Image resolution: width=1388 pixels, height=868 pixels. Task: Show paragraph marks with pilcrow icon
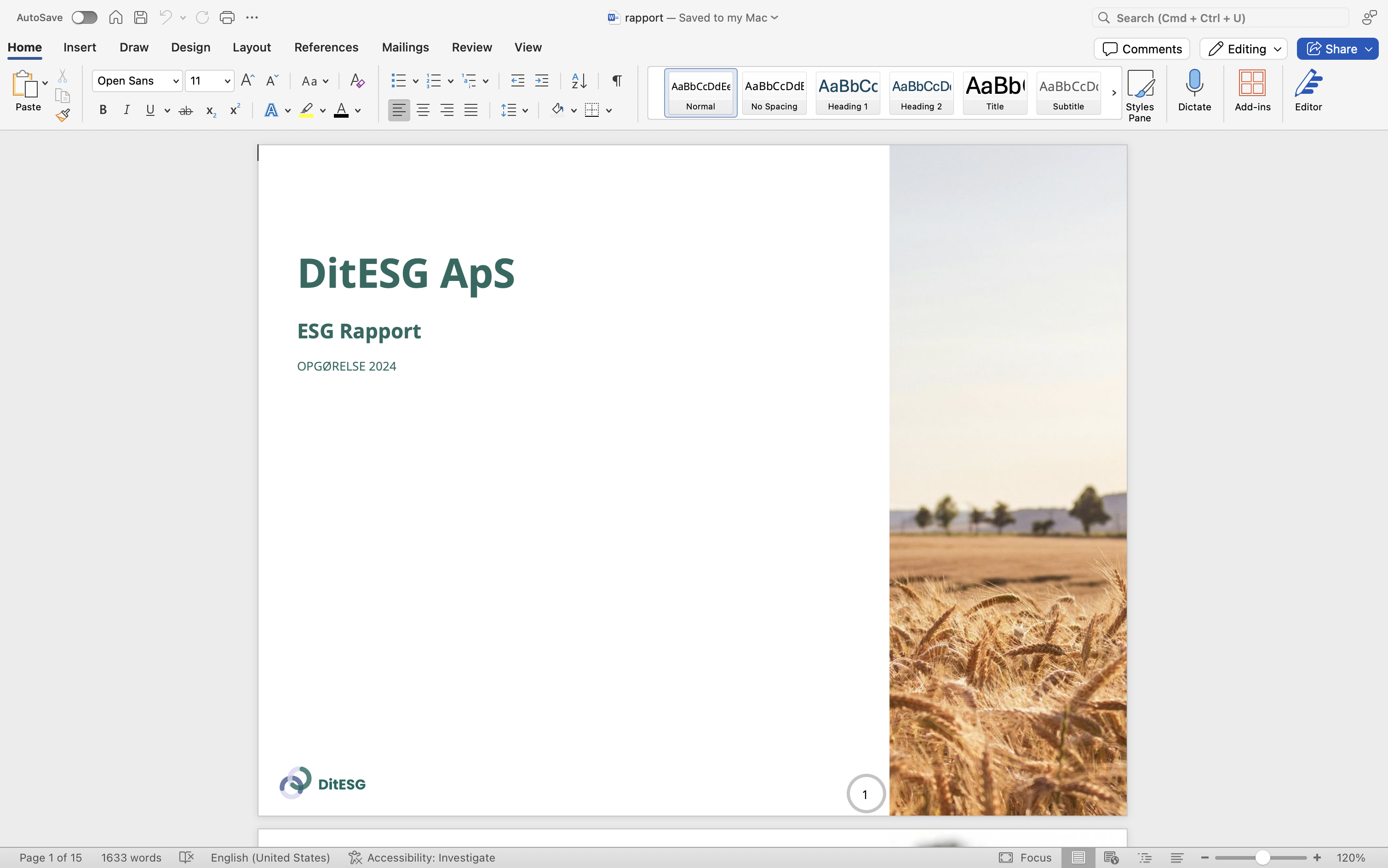(x=617, y=81)
